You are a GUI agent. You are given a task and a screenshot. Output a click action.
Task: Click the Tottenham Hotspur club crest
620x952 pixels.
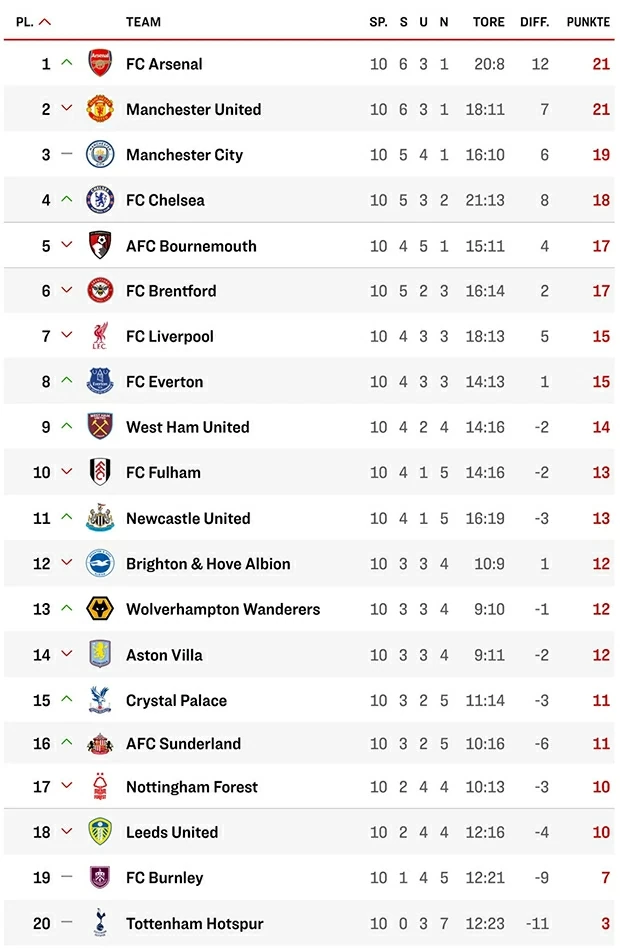[100, 923]
